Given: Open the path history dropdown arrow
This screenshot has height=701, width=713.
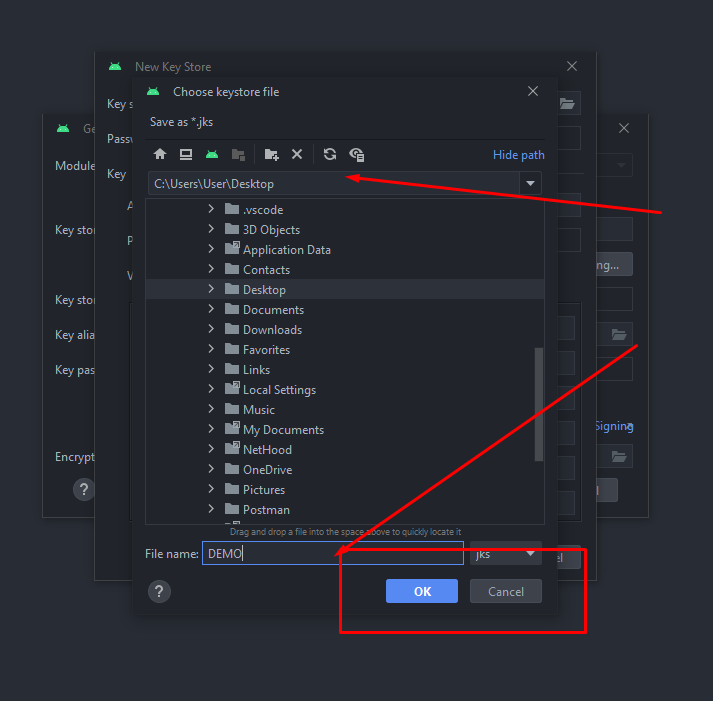Looking at the screenshot, I should click(530, 183).
